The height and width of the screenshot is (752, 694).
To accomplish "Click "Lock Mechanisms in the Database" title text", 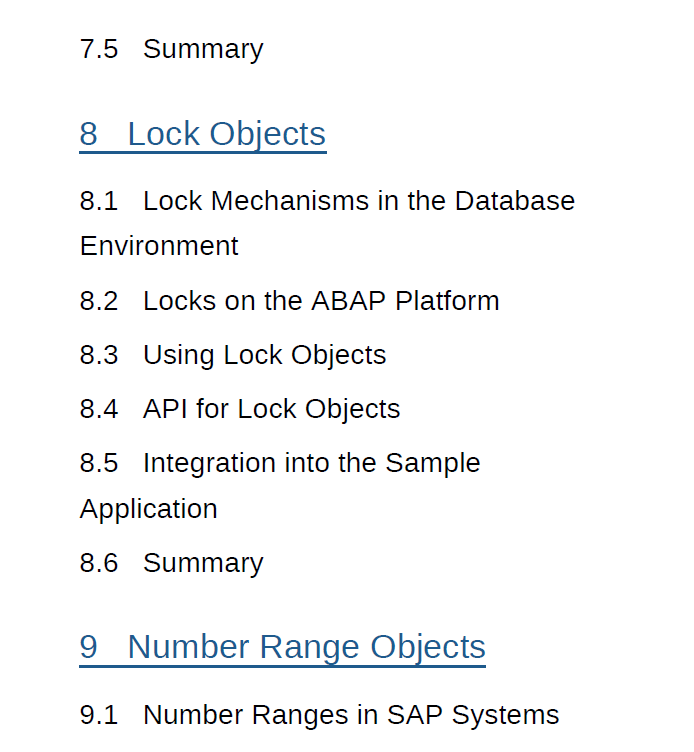I will click(x=359, y=201).
